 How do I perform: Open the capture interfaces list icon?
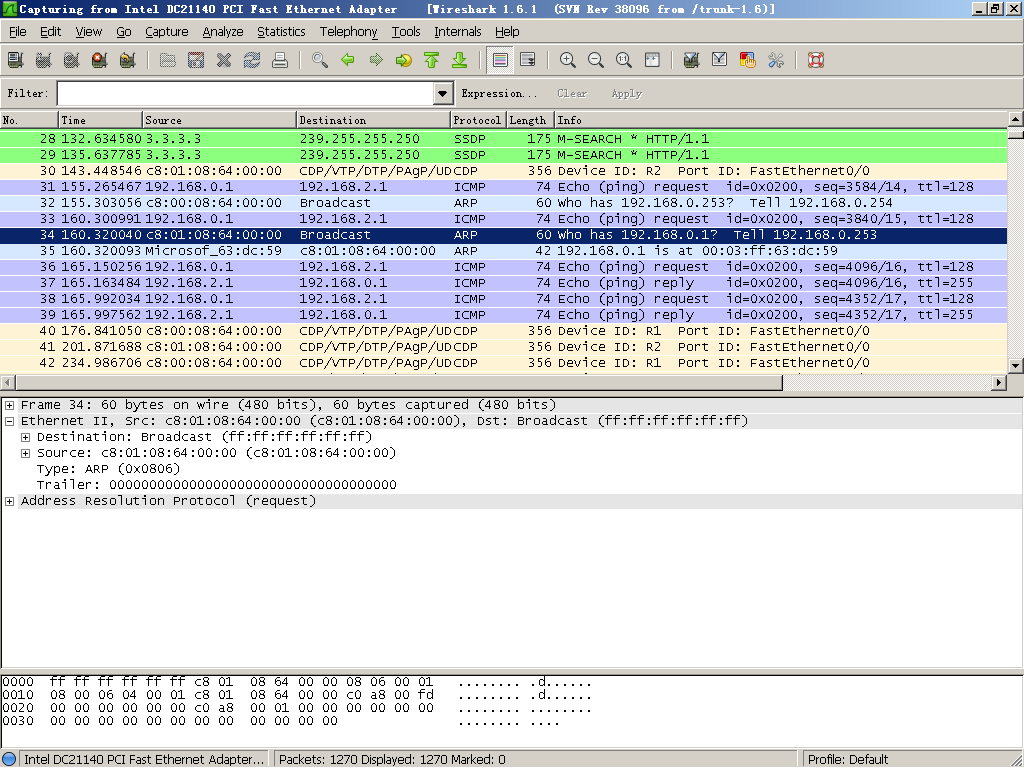pyautogui.click(x=15, y=60)
